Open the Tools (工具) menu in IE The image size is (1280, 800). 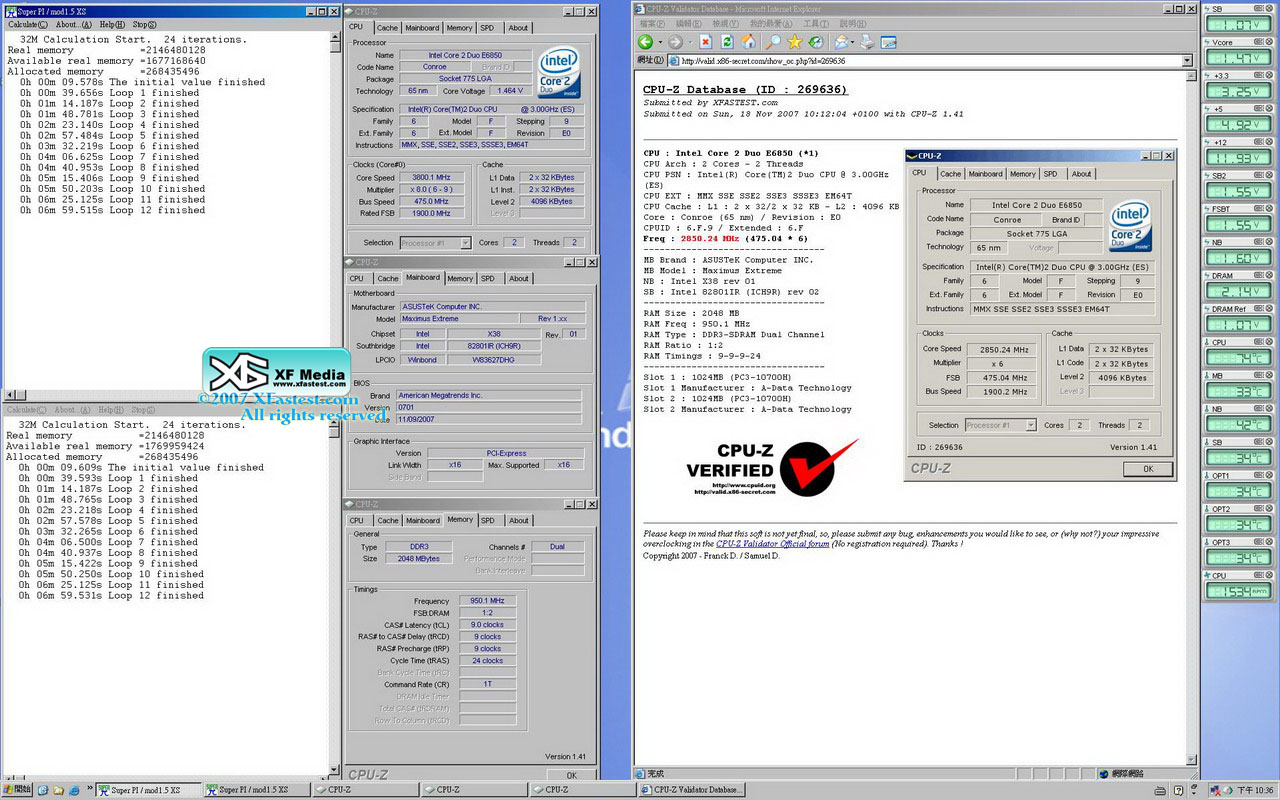coord(816,23)
